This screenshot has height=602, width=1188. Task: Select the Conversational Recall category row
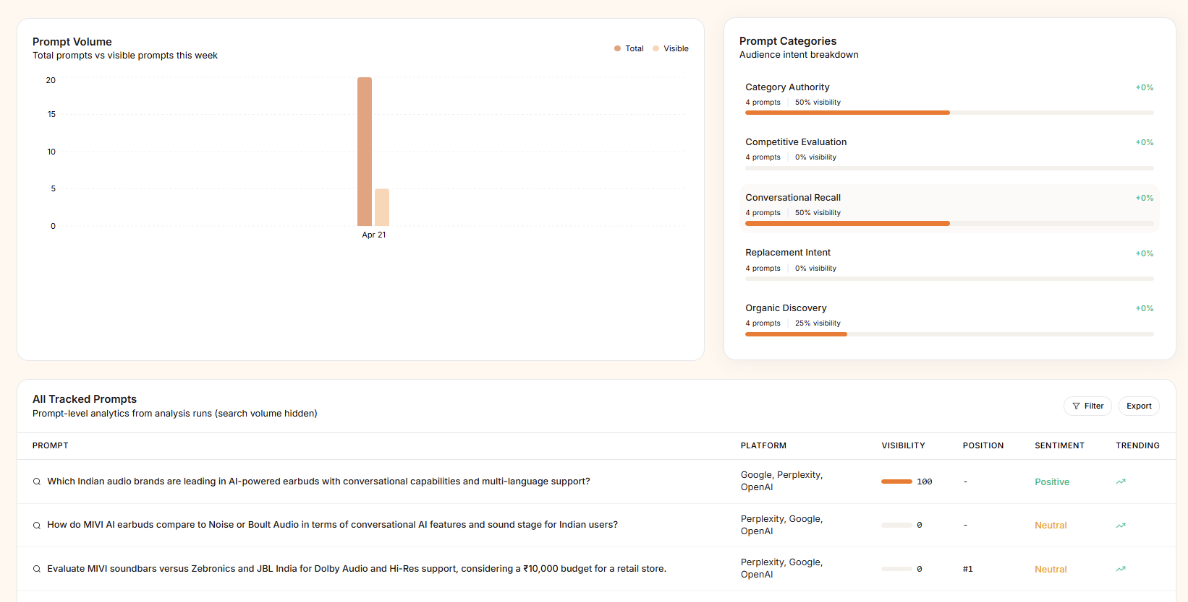coord(949,209)
